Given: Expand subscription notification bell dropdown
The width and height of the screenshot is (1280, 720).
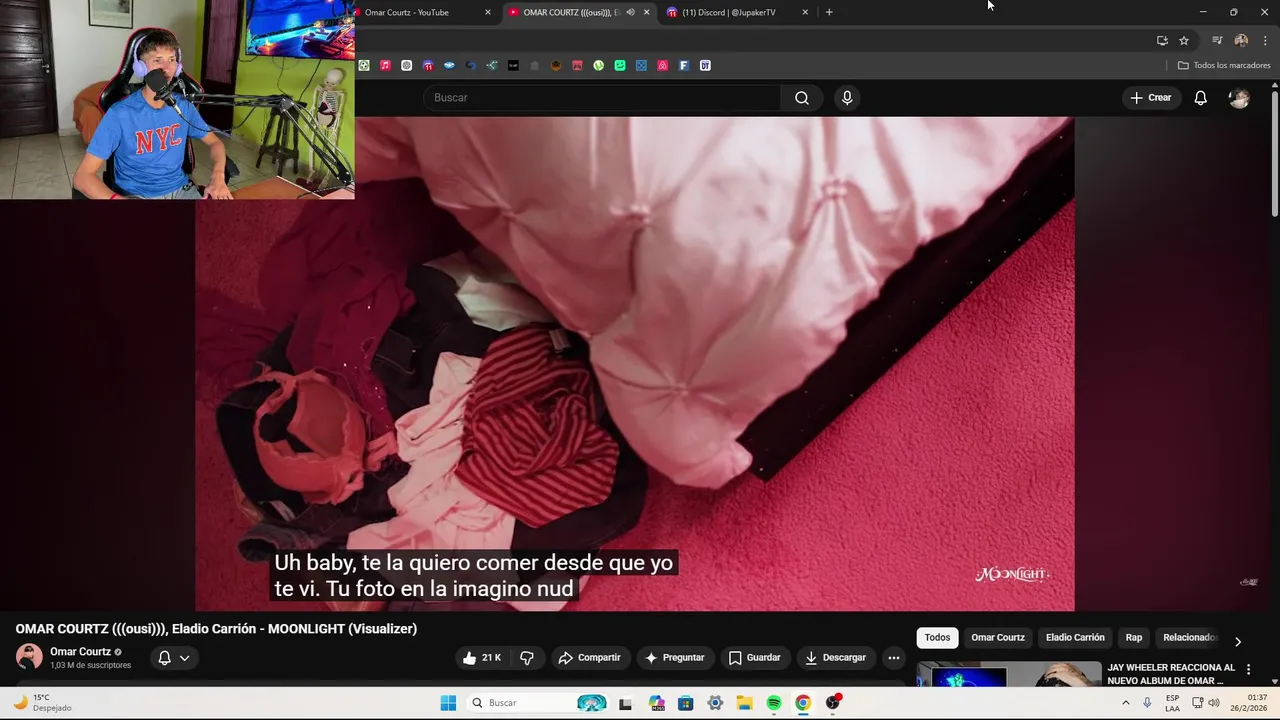Looking at the screenshot, I should (173, 658).
